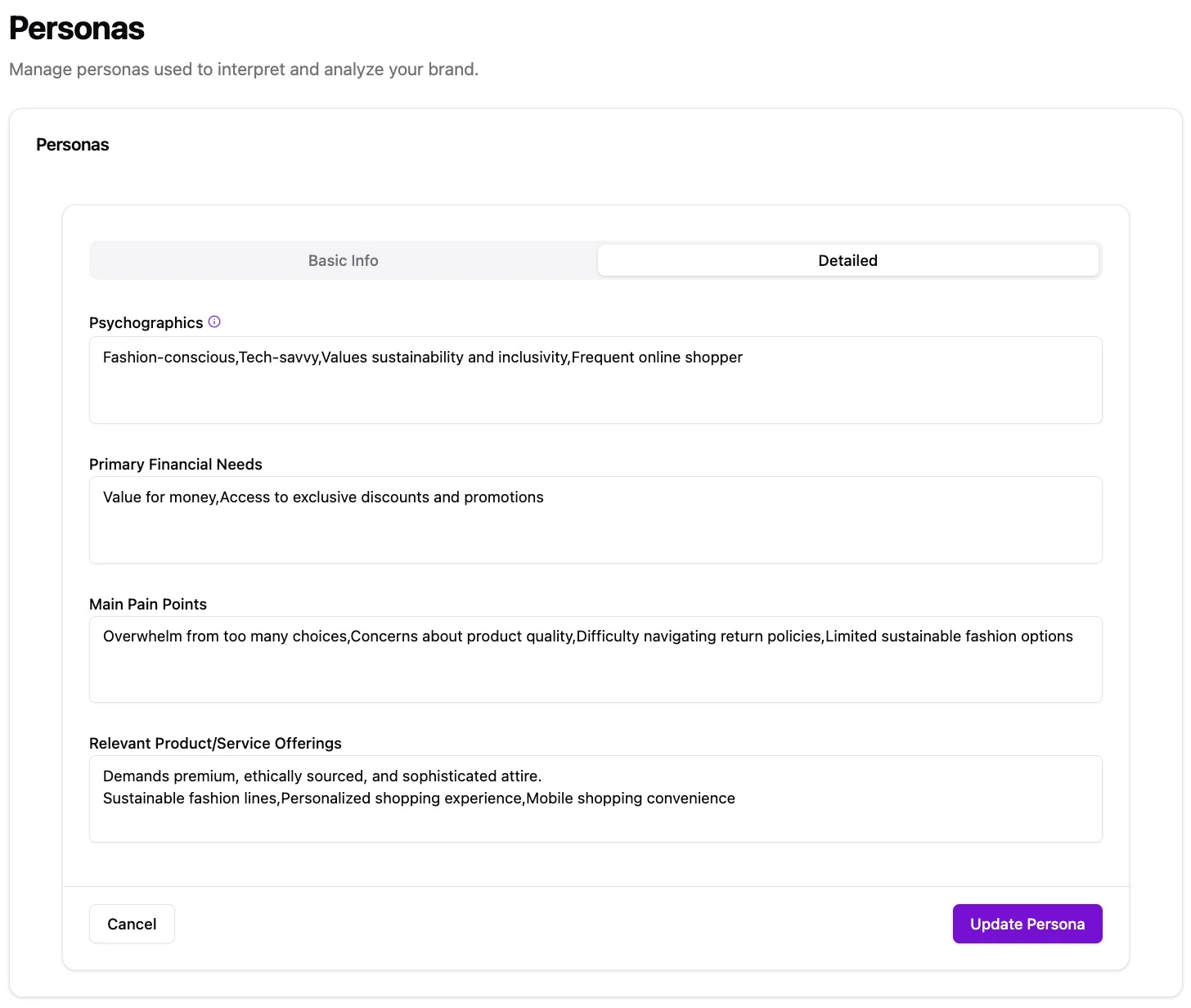Click the large Personas page heading

click(76, 29)
